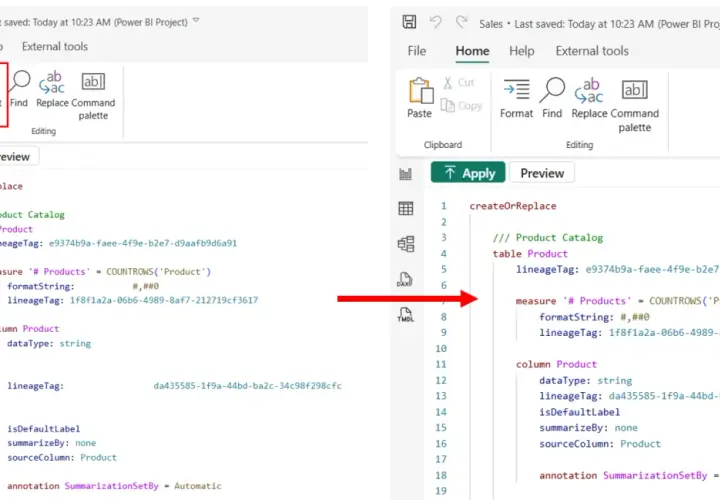Open the File menu in right window
Viewport: 720px width, 500px height.
416,51
